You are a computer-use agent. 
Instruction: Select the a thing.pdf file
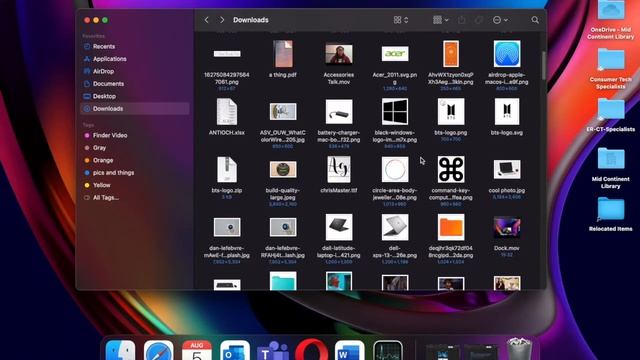coord(283,54)
